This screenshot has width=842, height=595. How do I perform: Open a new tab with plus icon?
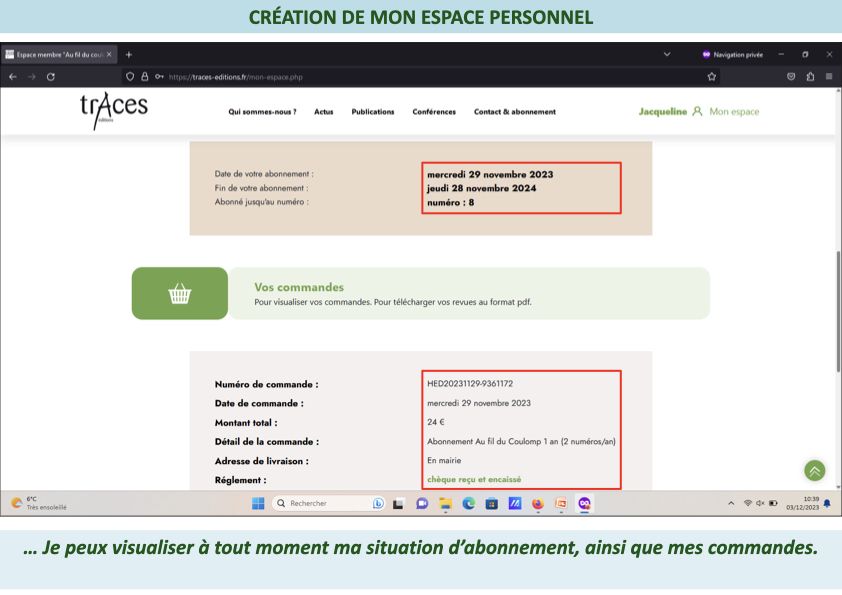coord(128,55)
